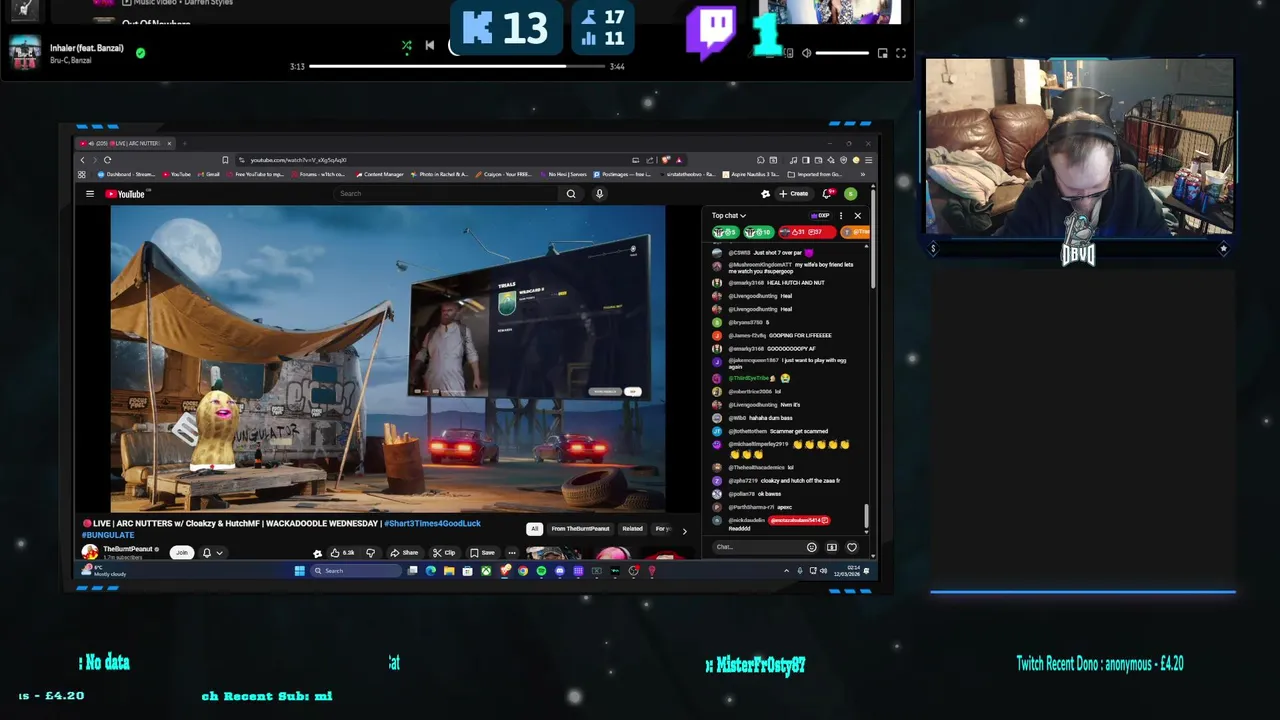1280x720 pixels.
Task: Skip to previous track in music player
Action: (430, 45)
